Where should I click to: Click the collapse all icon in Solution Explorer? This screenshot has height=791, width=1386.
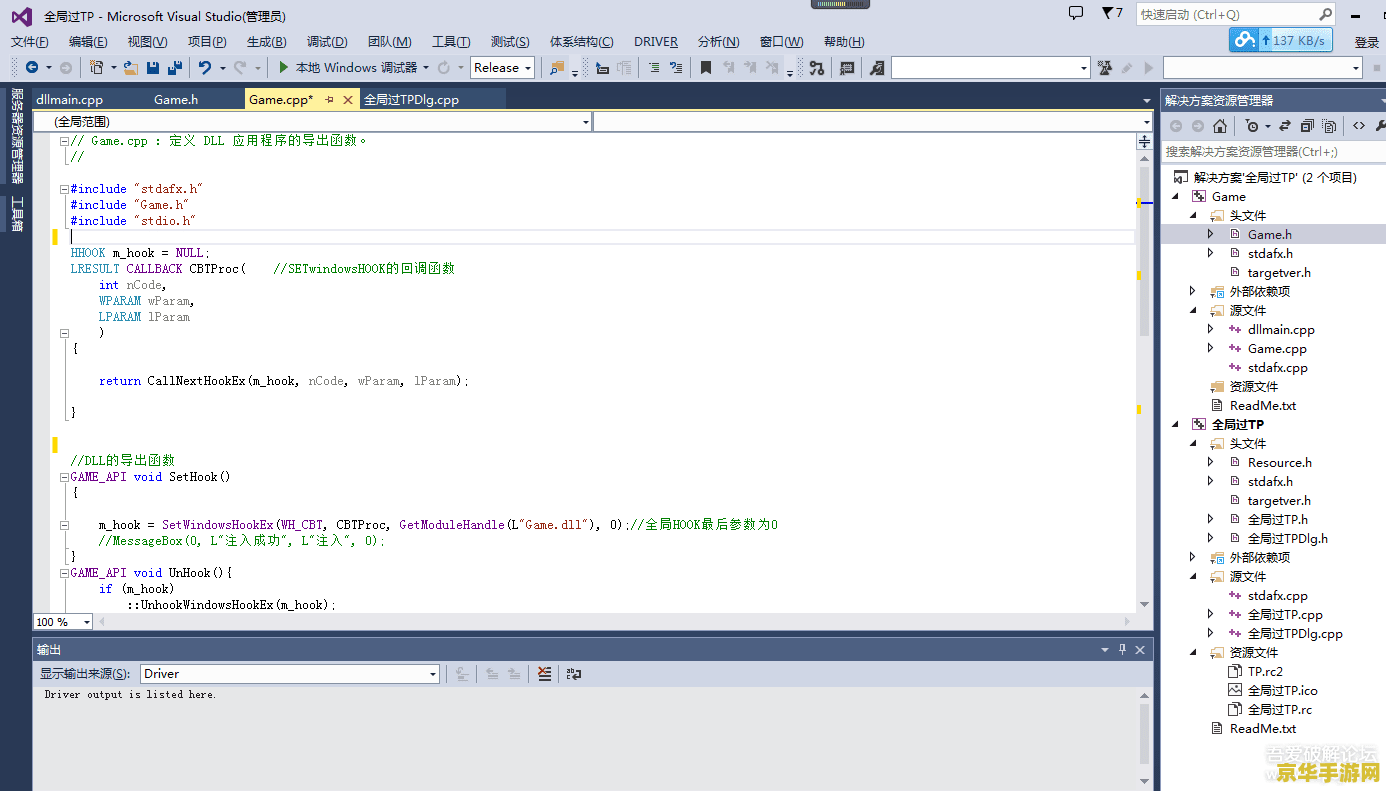1307,126
